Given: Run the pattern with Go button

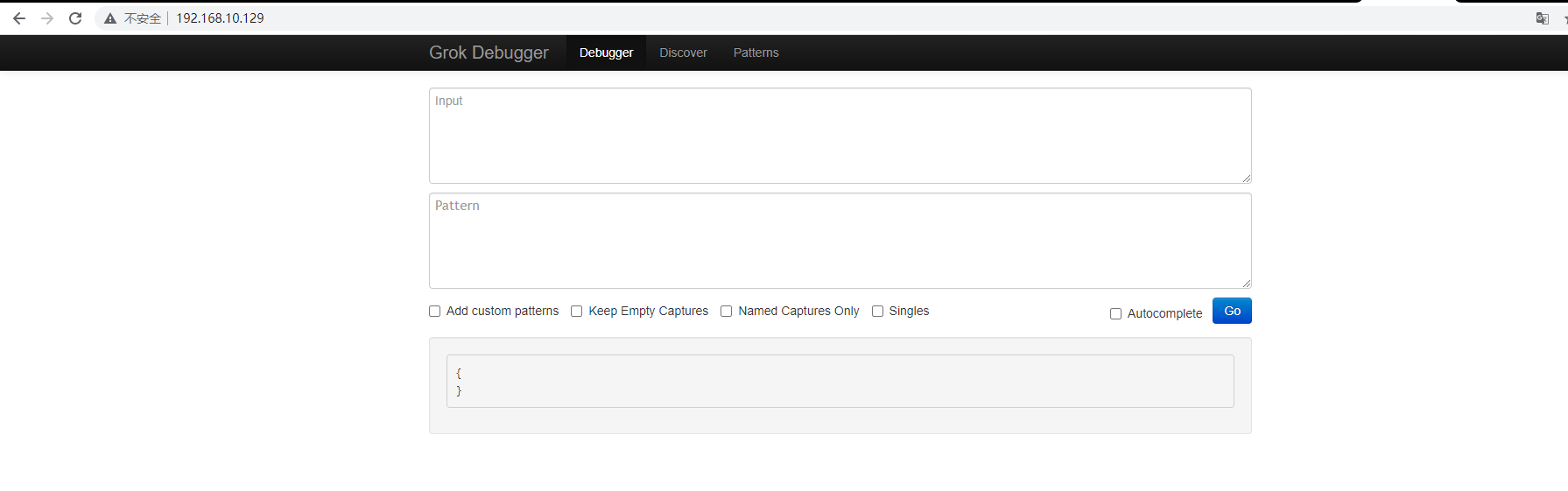Looking at the screenshot, I should pyautogui.click(x=1232, y=311).
